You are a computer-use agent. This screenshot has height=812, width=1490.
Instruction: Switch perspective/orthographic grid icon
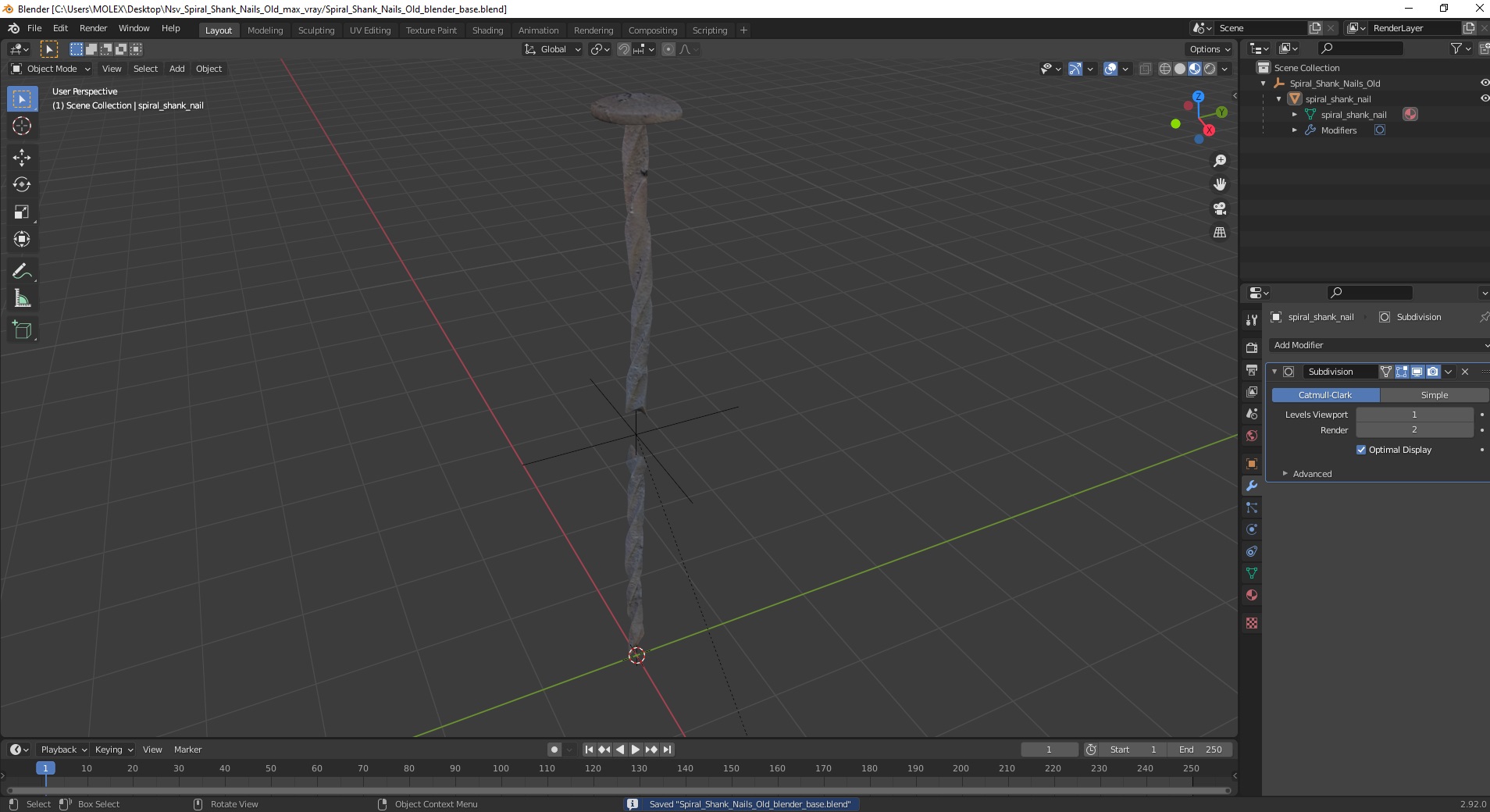[1220, 233]
